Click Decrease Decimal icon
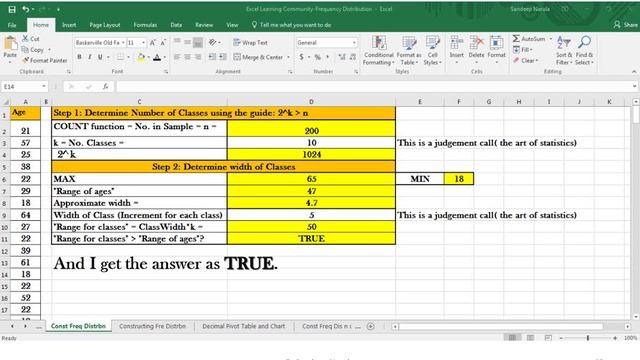The width and height of the screenshot is (640, 360). [x=353, y=57]
